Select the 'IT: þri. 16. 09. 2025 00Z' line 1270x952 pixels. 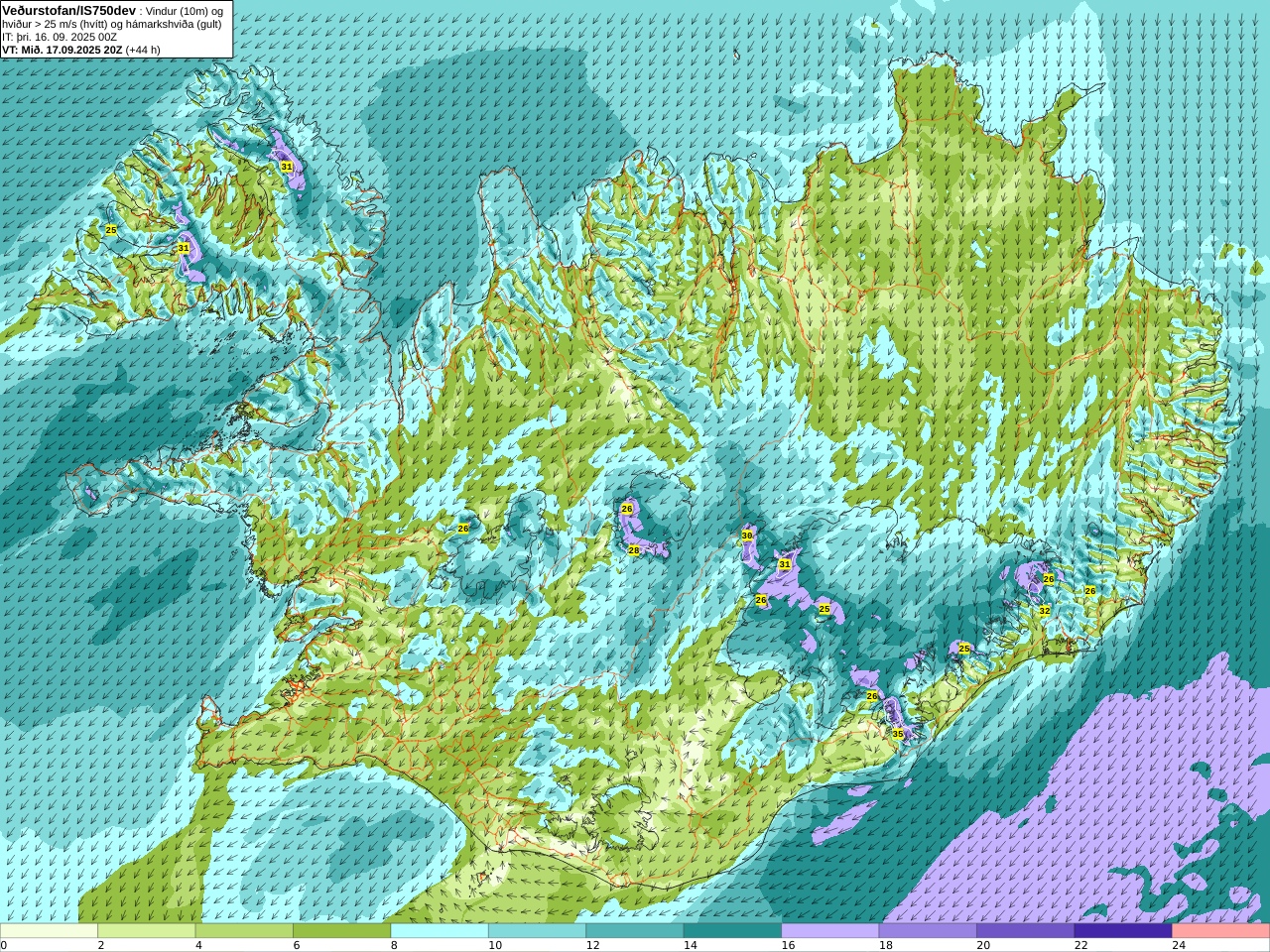click(60, 37)
